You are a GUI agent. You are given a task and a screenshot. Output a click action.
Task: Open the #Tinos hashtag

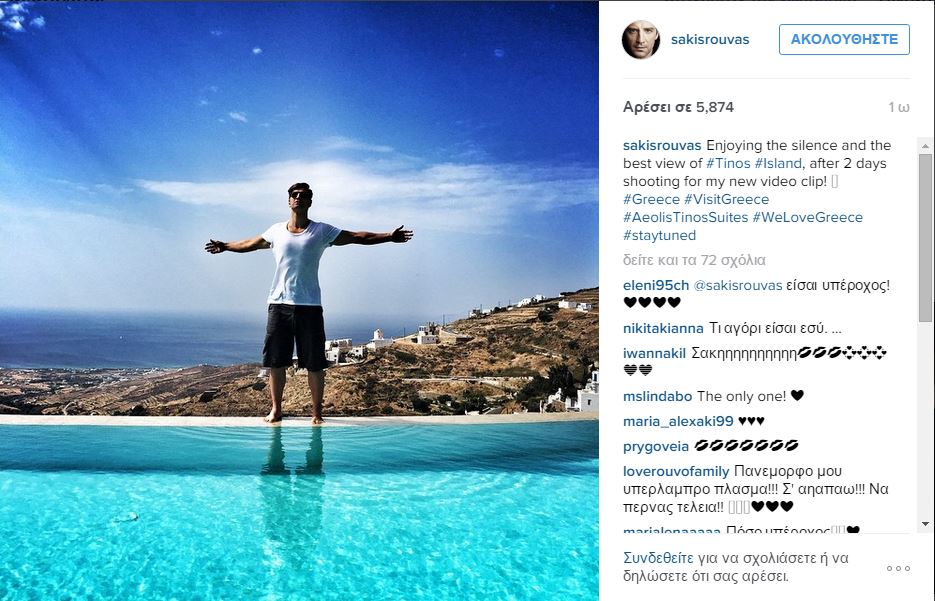pos(728,163)
